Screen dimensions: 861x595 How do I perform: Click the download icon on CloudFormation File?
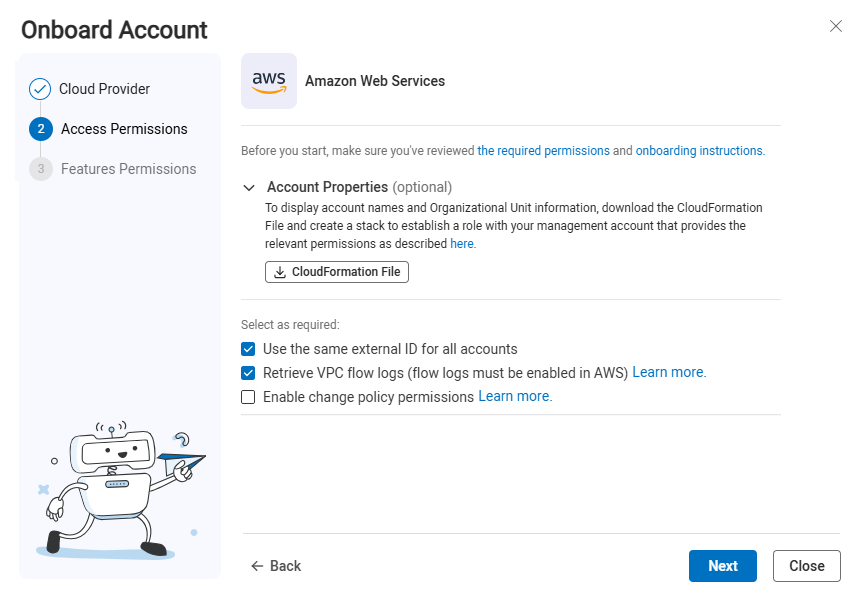pyautogui.click(x=280, y=272)
